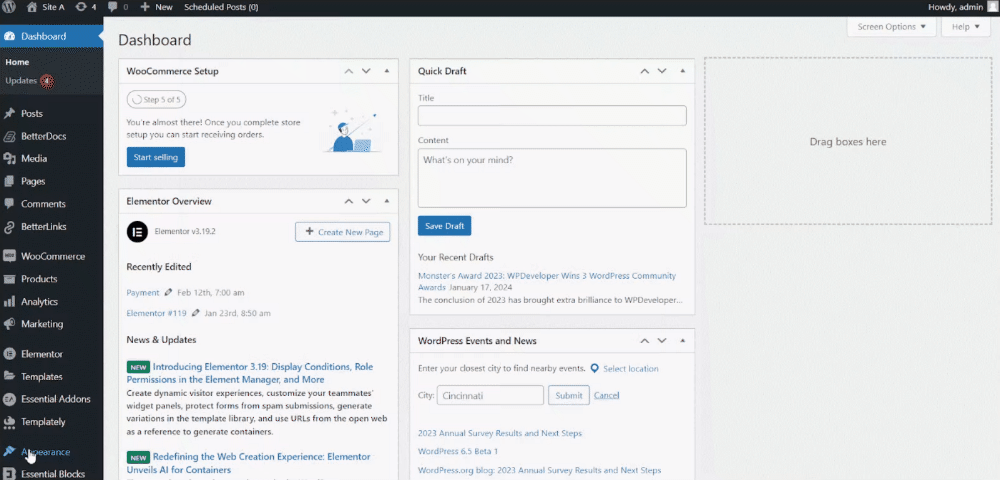The image size is (1000, 480).
Task: Move WordPress Events and News box up
Action: [x=644, y=341]
